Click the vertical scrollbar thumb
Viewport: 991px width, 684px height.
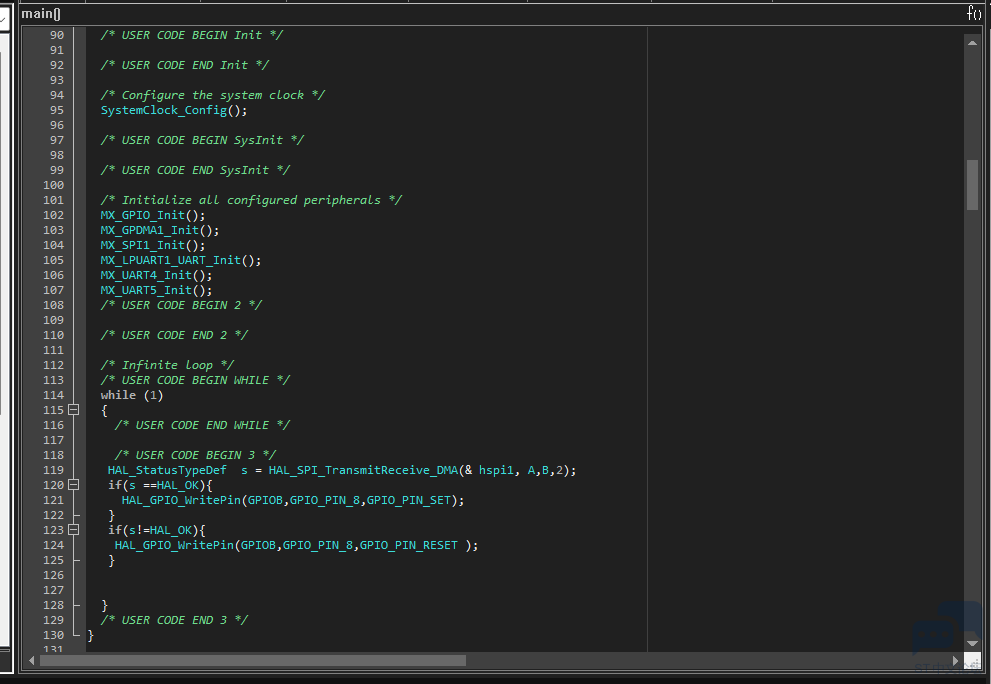972,185
